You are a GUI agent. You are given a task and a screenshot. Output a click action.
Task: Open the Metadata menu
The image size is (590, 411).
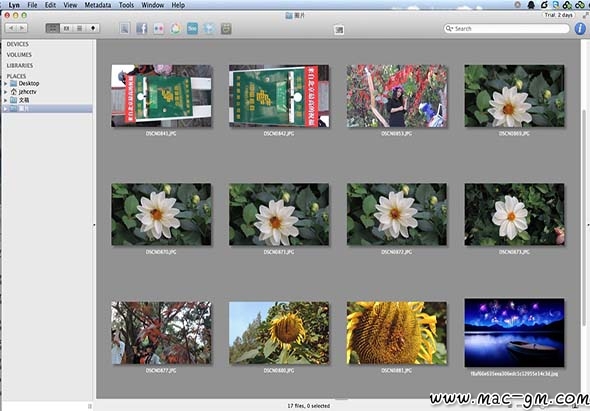pos(97,5)
